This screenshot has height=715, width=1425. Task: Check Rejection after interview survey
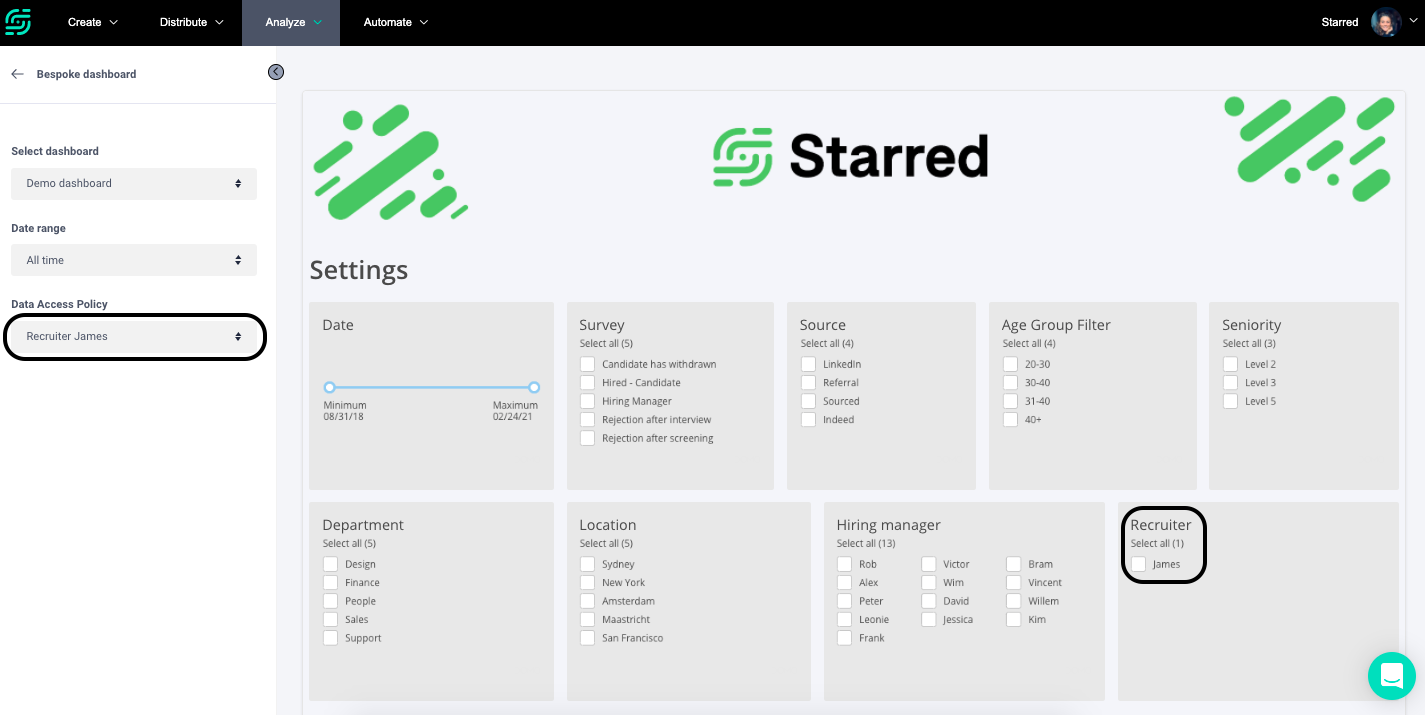[588, 420]
